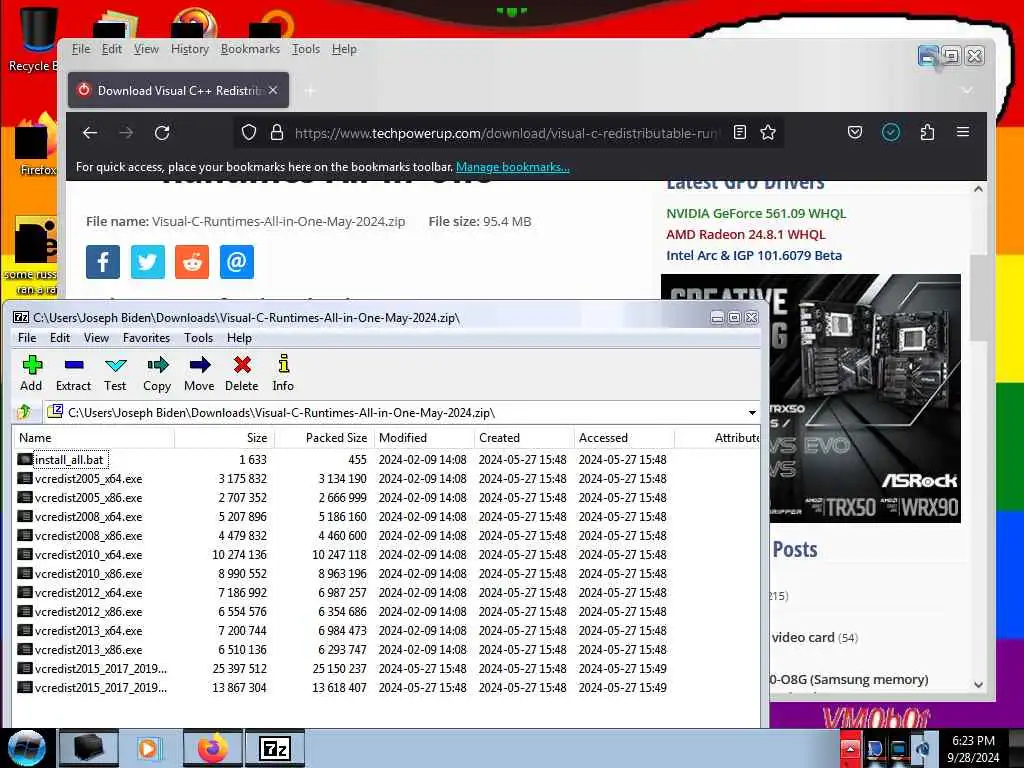Viewport: 1024px width, 768px height.
Task: Open Firefox tracking protection shield
Action: tap(249, 133)
